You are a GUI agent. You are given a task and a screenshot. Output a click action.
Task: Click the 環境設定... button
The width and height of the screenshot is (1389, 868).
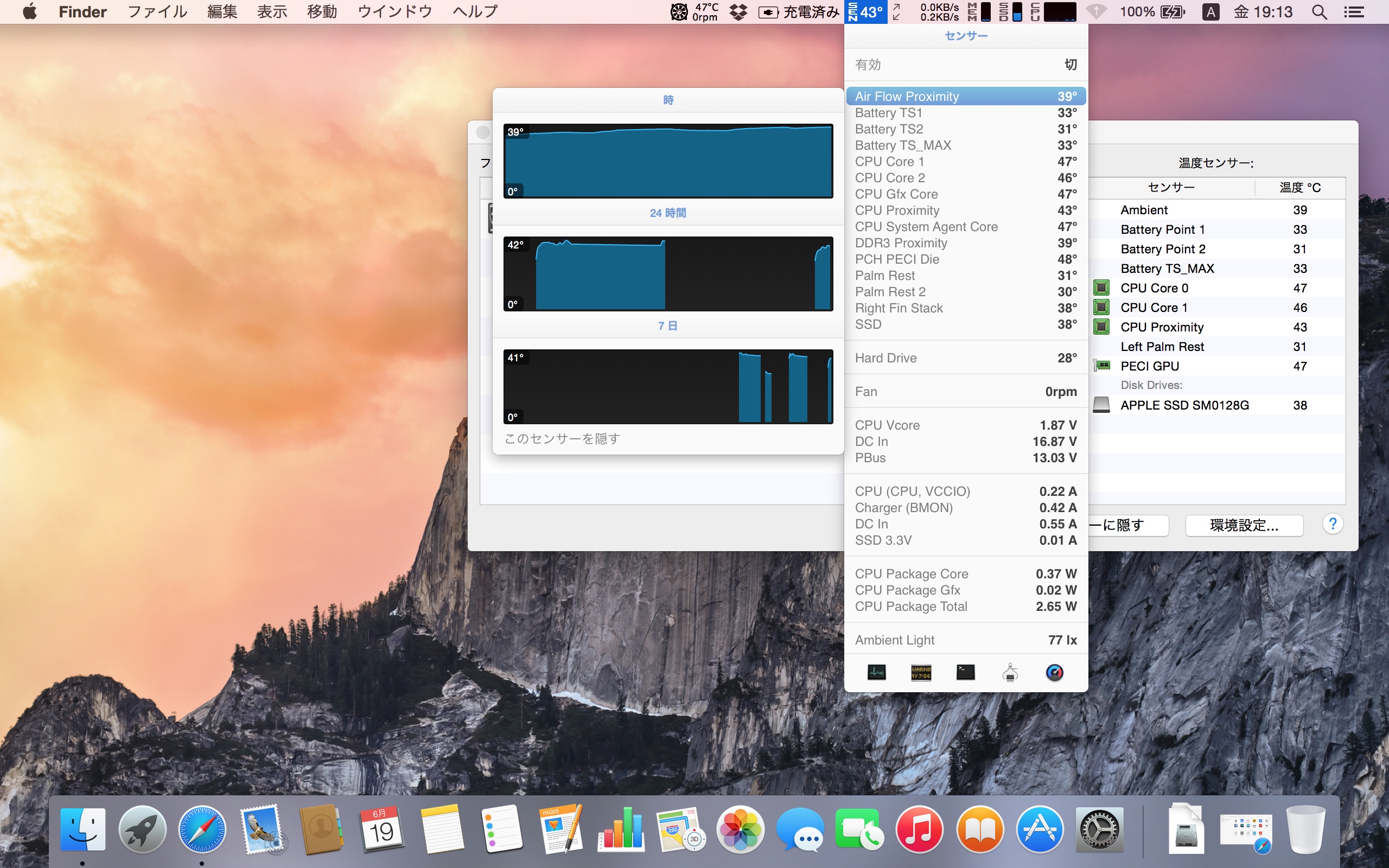[1244, 525]
